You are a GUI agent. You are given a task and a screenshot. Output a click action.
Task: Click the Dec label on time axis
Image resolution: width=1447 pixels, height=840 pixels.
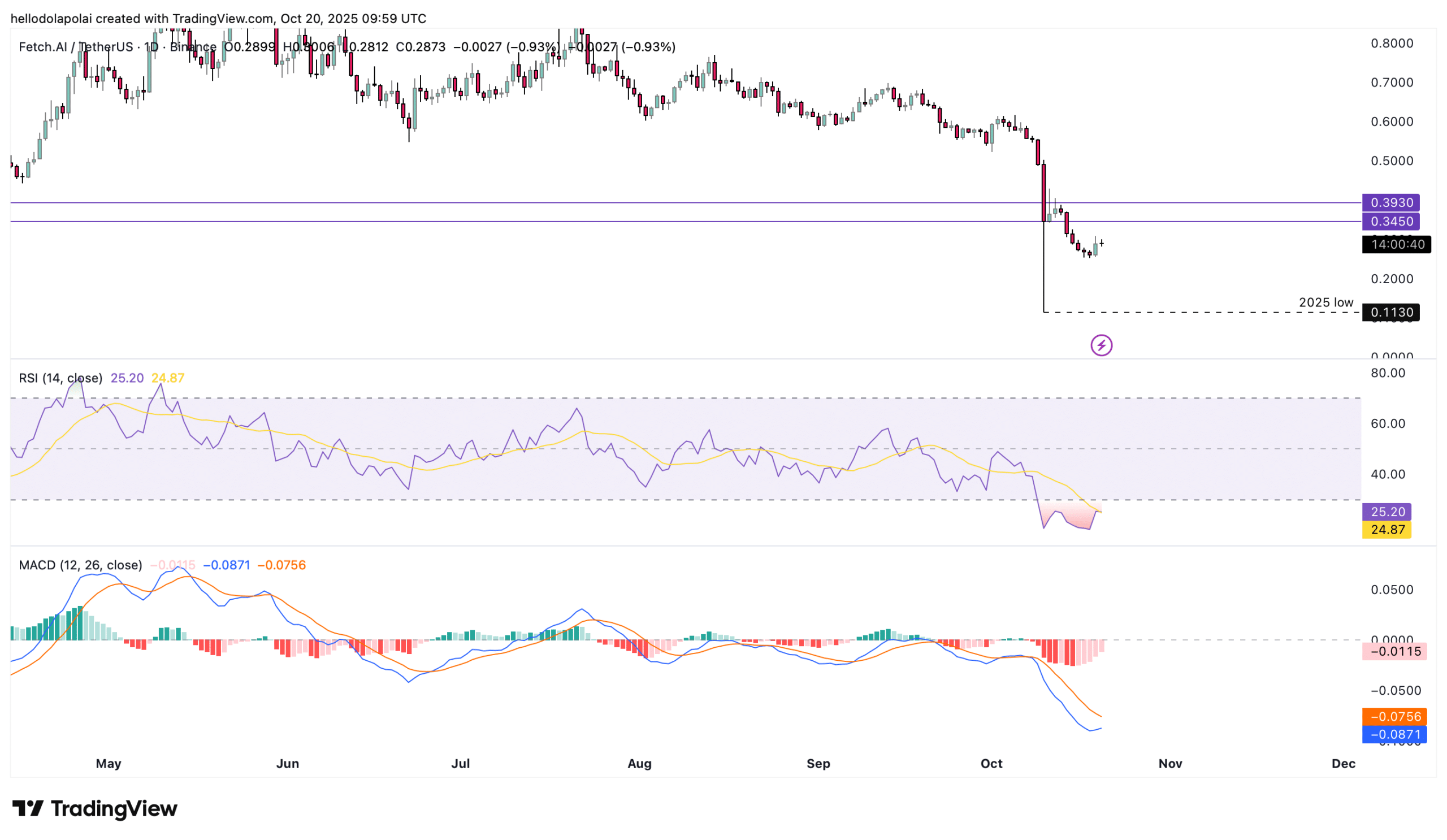(x=1343, y=764)
